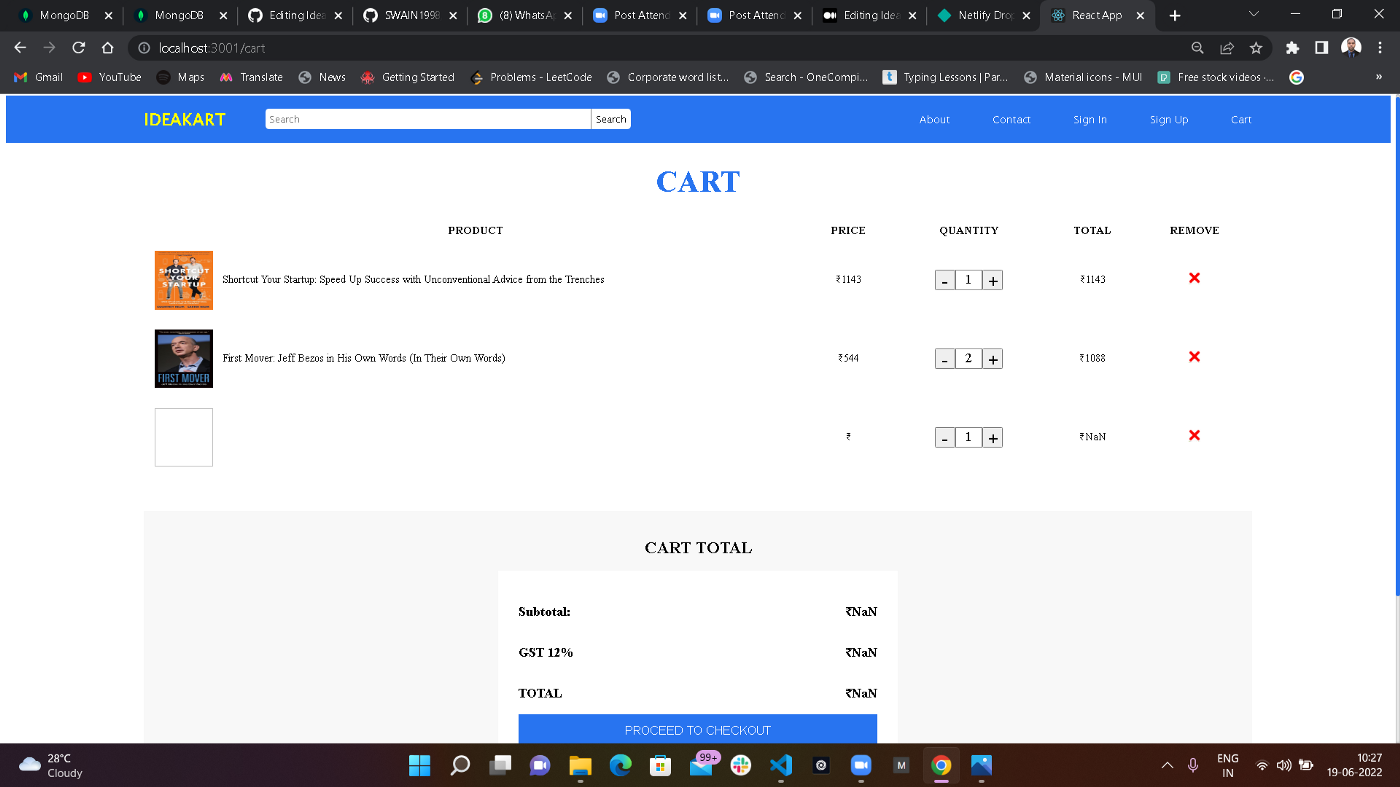This screenshot has width=1400, height=787.
Task: Launch Visual Studio Code from the taskbar
Action: [x=781, y=765]
